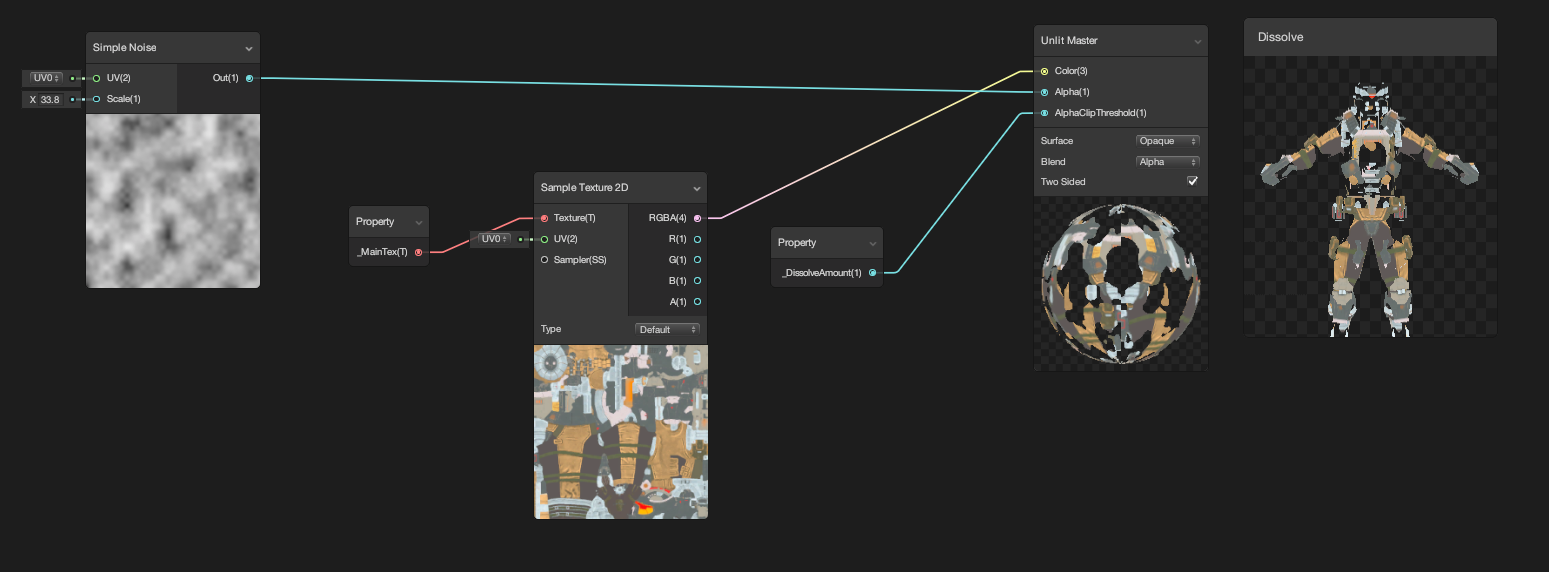Open the Surface dropdown set to Opaque
Viewport: 1549px width, 572px height.
coord(1167,141)
